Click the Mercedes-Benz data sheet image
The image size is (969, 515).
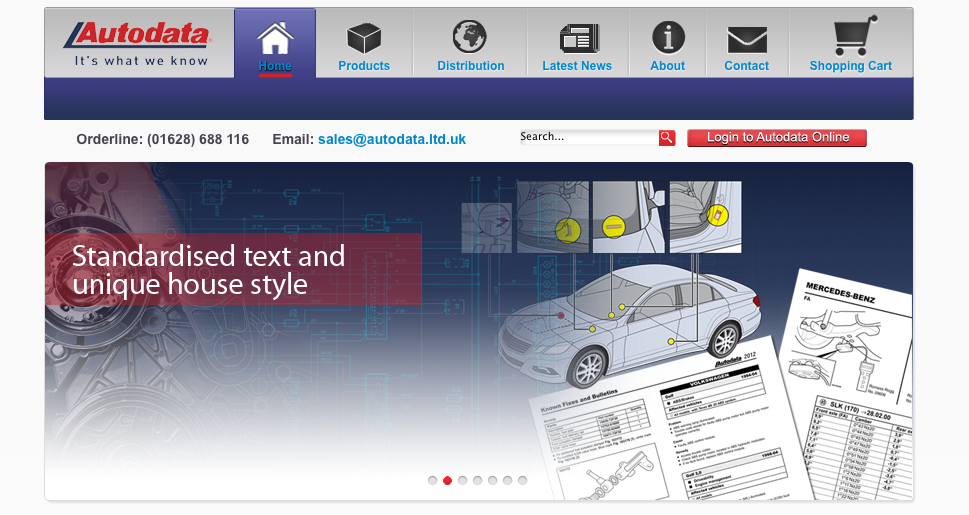pos(848,383)
